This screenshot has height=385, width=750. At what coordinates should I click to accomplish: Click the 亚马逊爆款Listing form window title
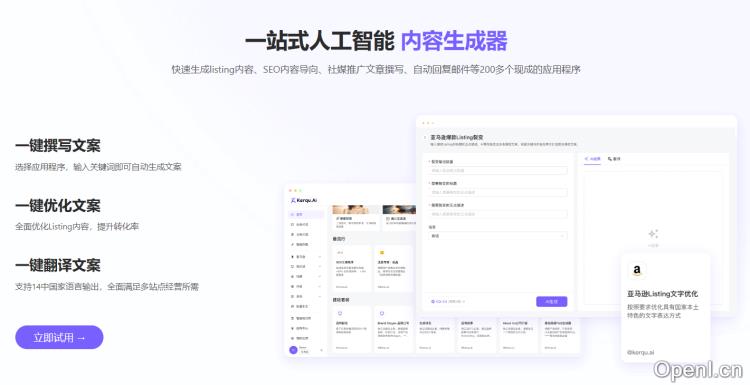(x=457, y=137)
